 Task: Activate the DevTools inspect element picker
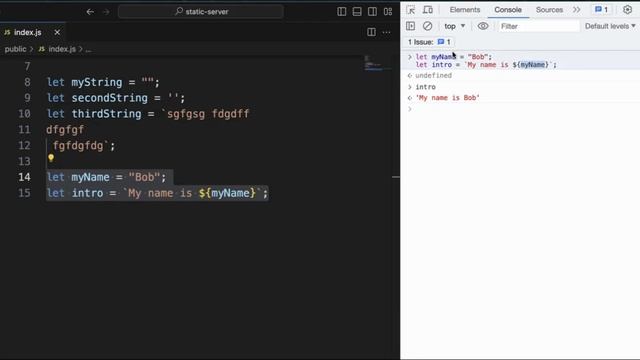coord(411,10)
